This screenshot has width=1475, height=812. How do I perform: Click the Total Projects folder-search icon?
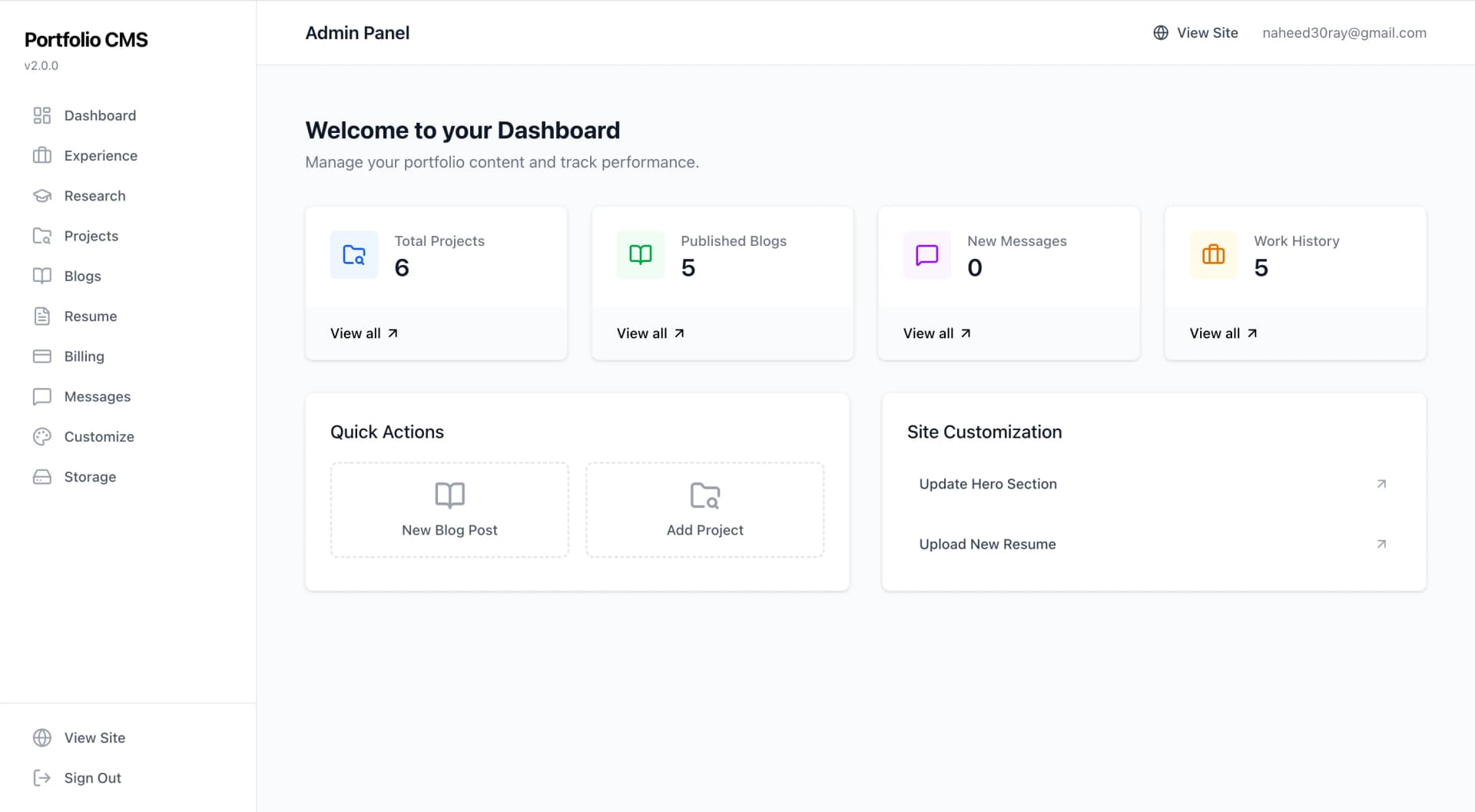[353, 254]
